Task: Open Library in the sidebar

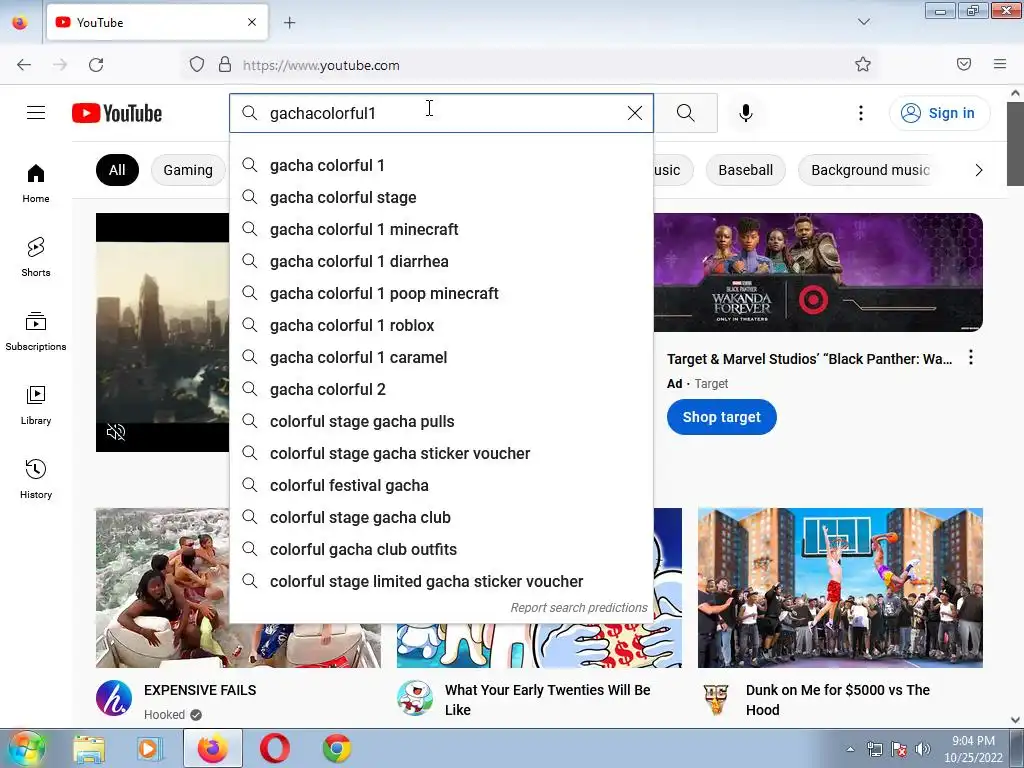Action: click(36, 406)
